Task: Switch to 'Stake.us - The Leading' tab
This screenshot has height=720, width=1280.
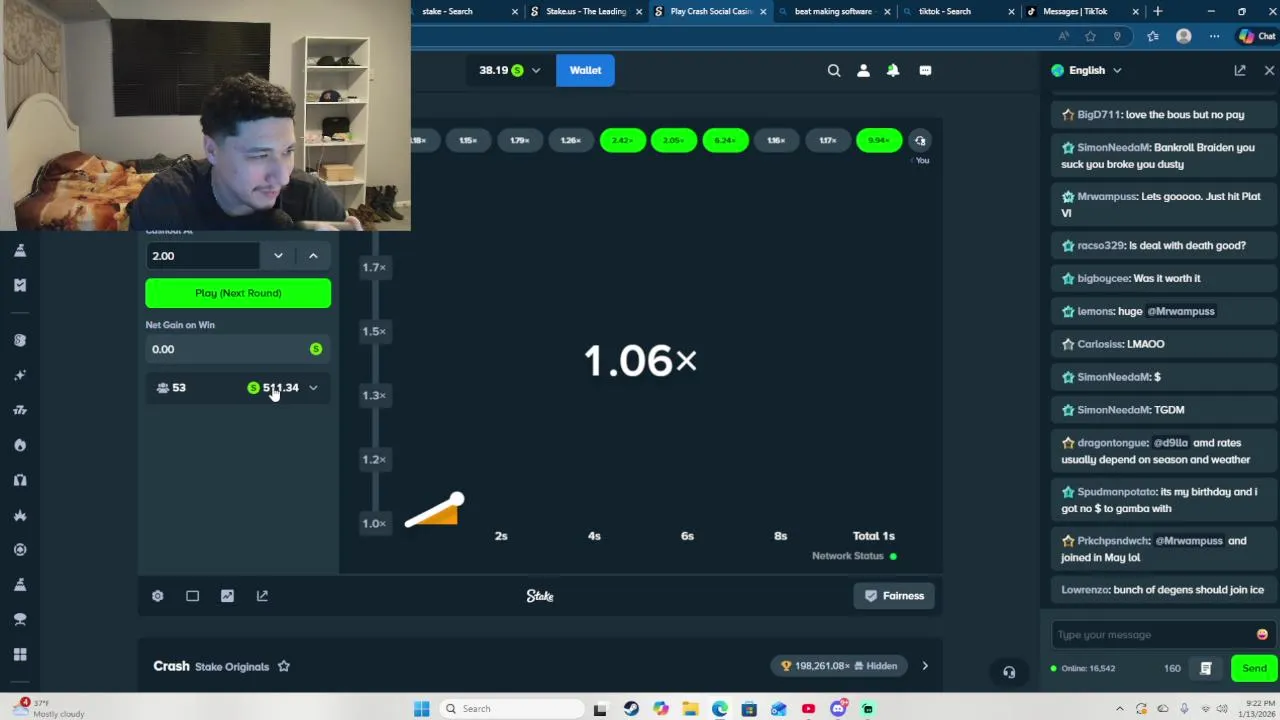Action: (x=586, y=12)
